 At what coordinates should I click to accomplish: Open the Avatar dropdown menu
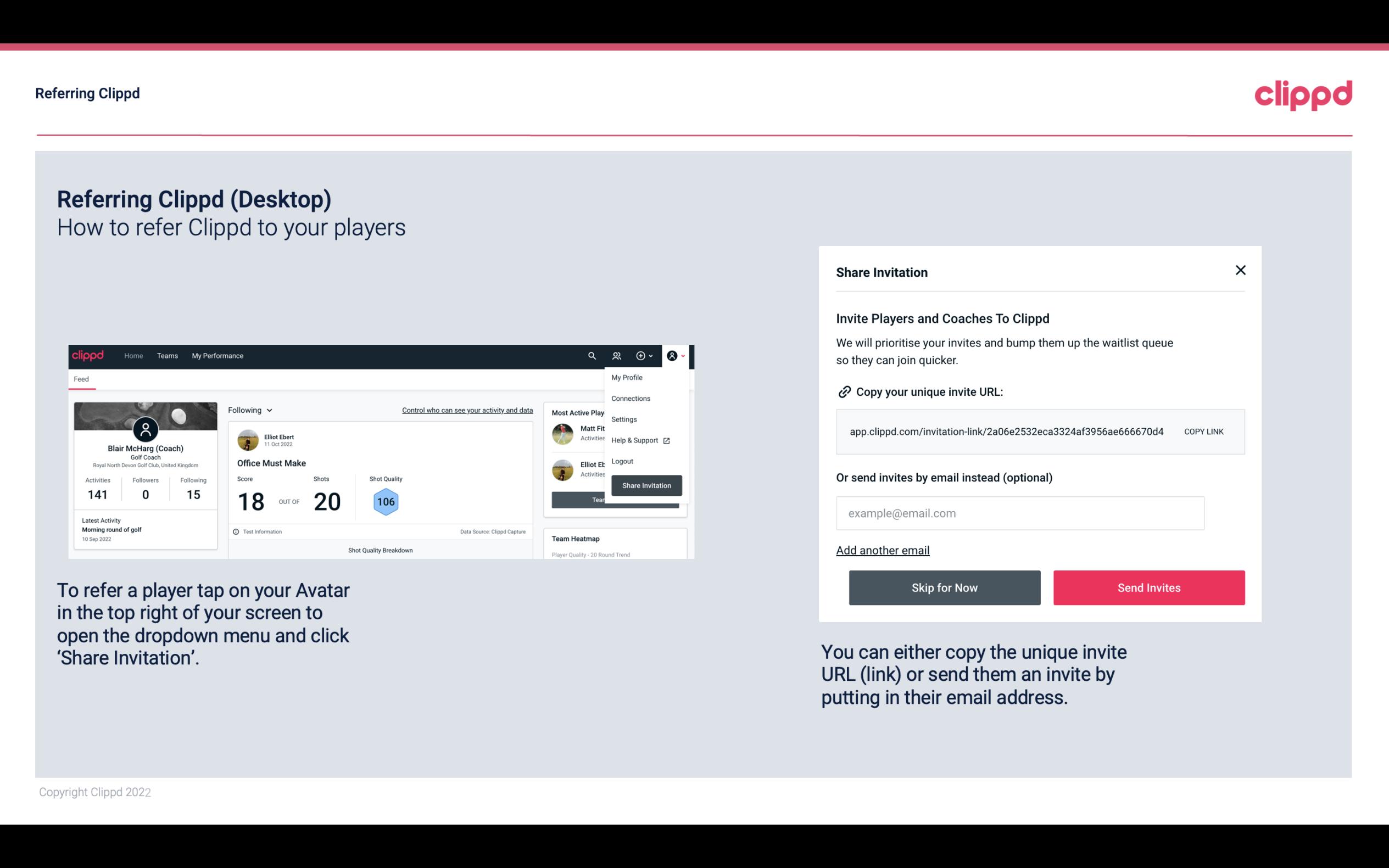click(676, 356)
